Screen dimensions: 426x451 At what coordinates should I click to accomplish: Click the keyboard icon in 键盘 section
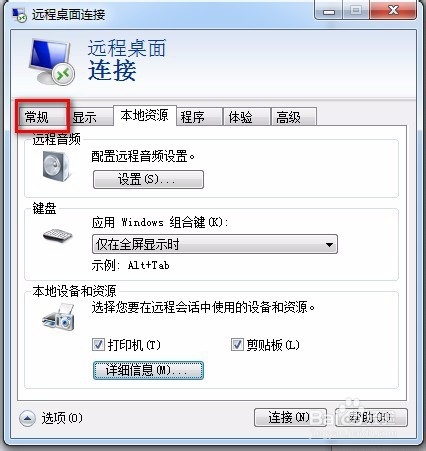point(57,235)
